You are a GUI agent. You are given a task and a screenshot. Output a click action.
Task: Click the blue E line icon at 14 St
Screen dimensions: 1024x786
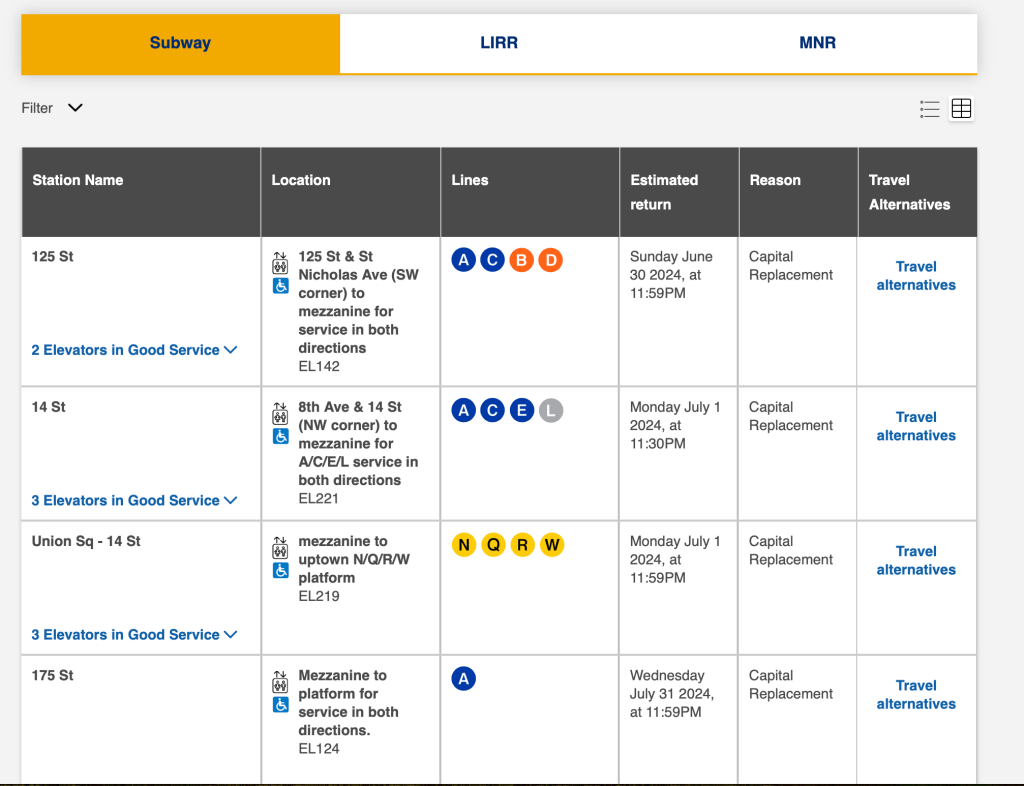pos(521,411)
